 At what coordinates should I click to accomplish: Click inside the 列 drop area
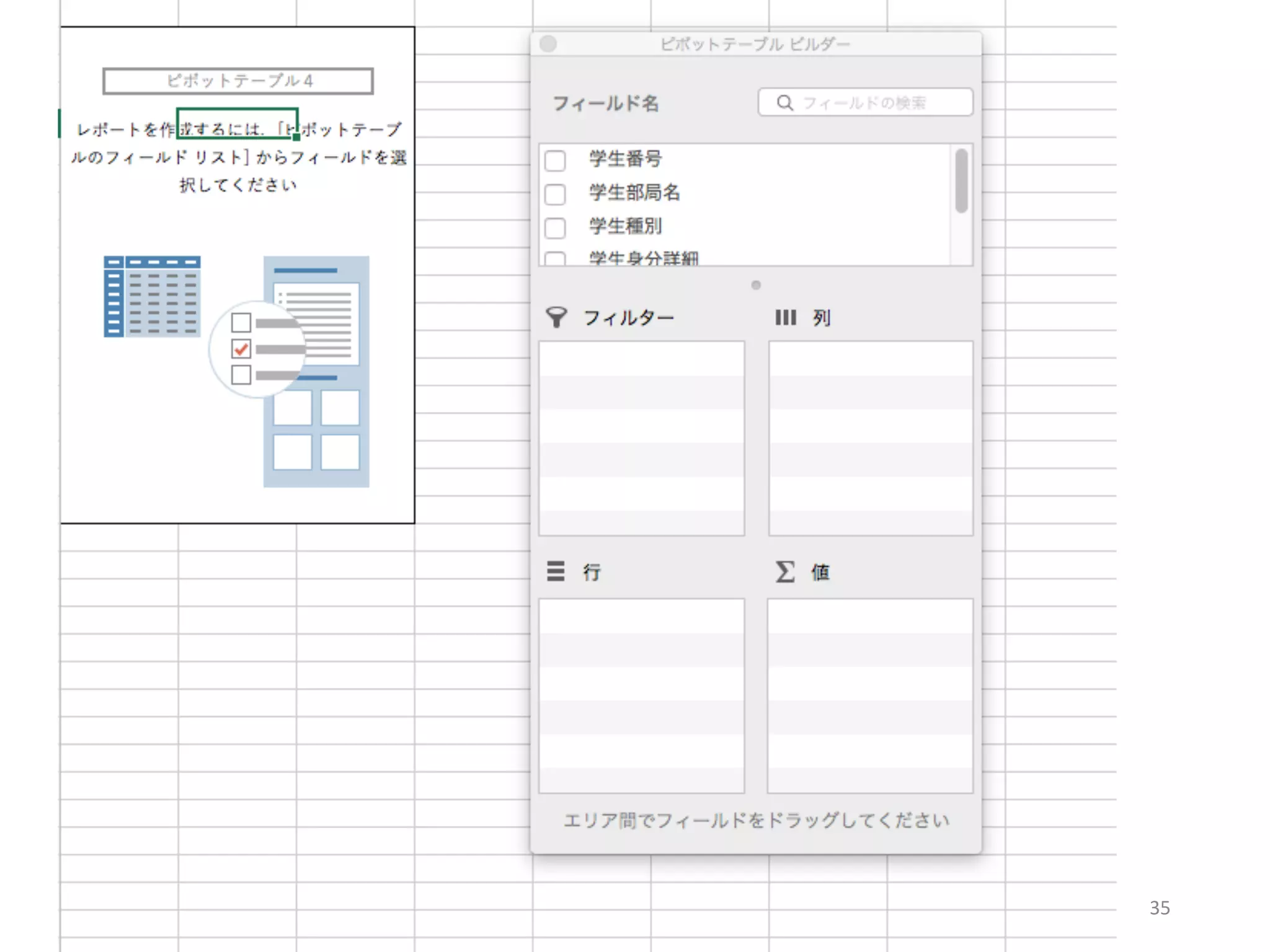click(x=870, y=438)
